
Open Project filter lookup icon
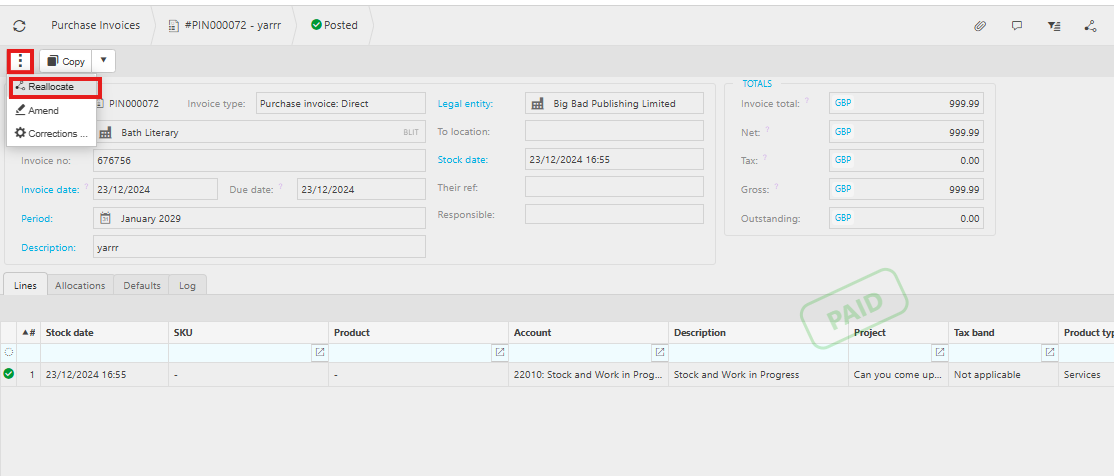click(940, 352)
